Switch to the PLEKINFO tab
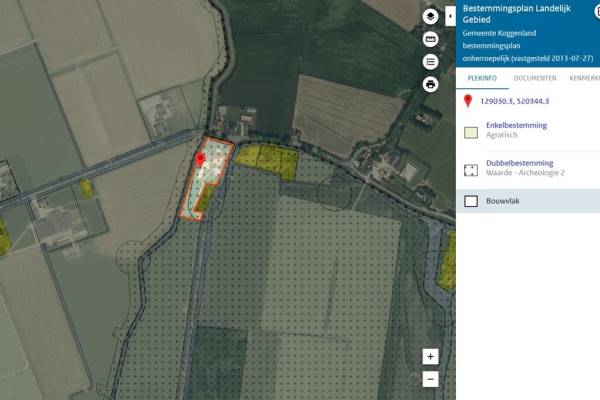This screenshot has width=600, height=400. click(x=482, y=78)
